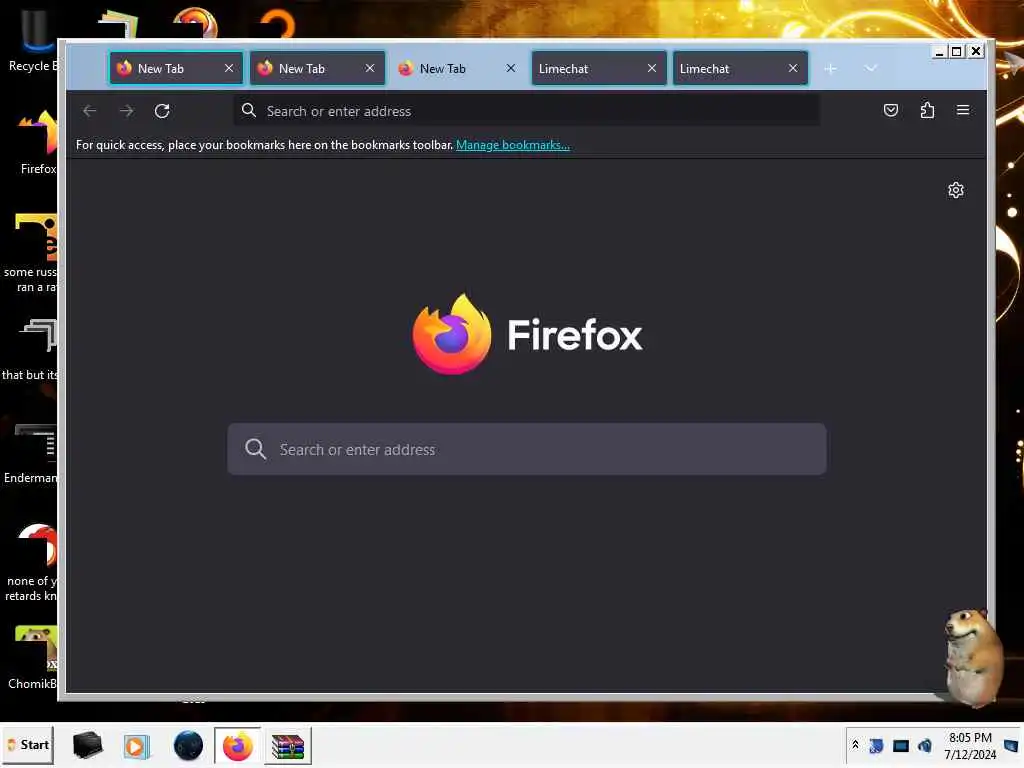Open the black box taskbar icon
The height and width of the screenshot is (768, 1024).
(88, 745)
